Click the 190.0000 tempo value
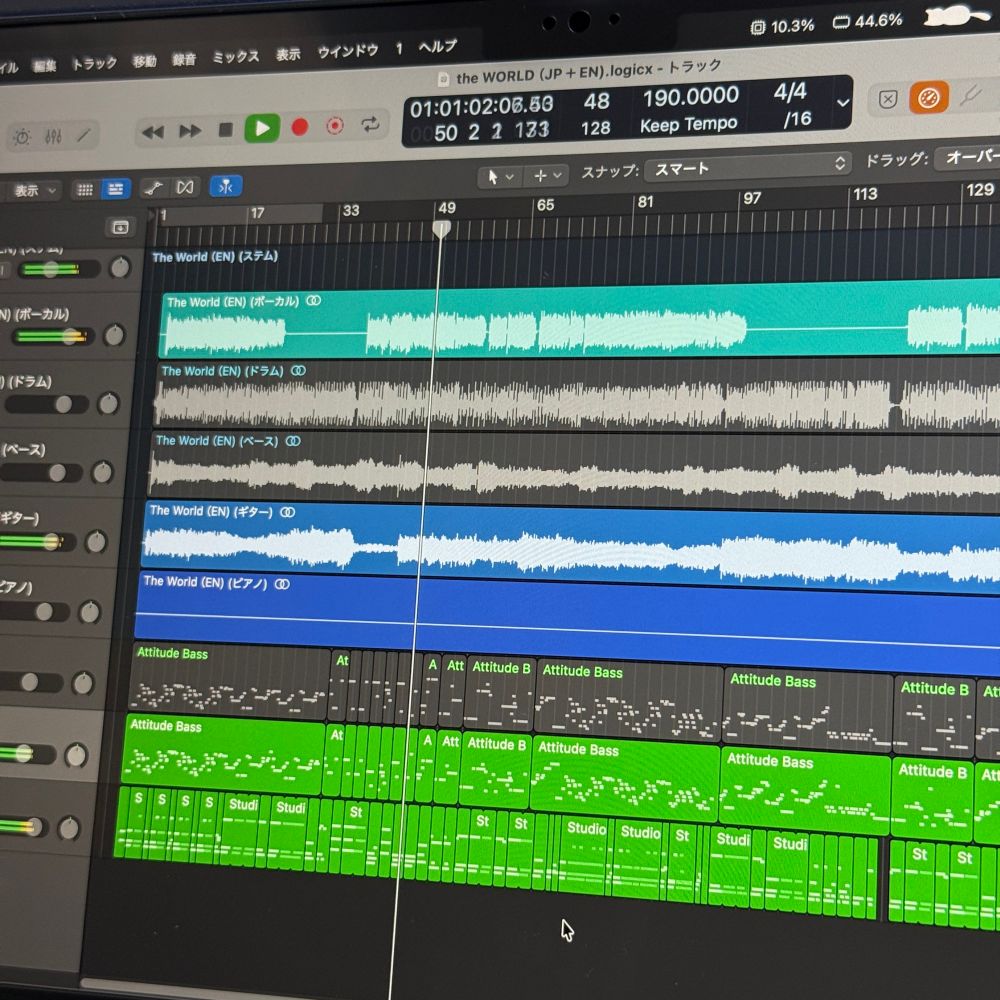1000x1000 pixels. [690, 97]
